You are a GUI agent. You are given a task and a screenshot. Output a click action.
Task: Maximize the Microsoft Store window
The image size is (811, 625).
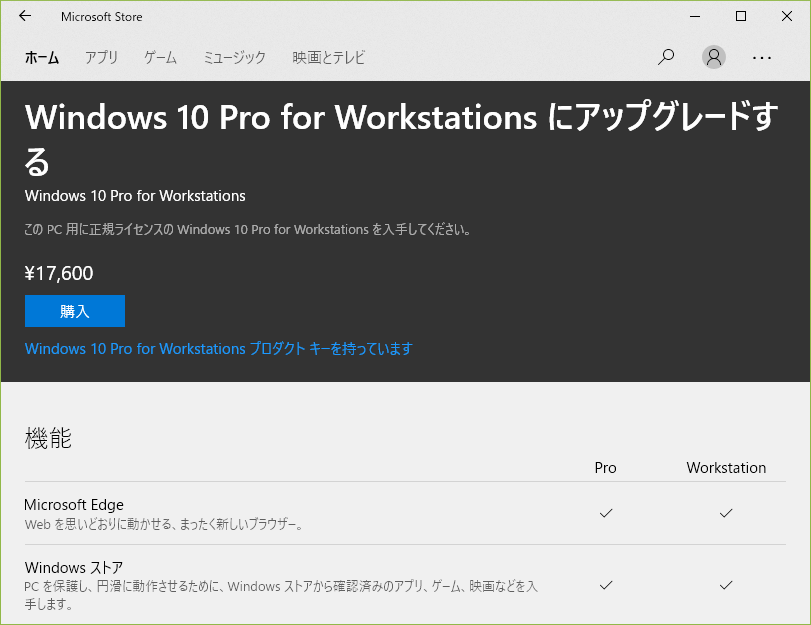click(x=741, y=17)
